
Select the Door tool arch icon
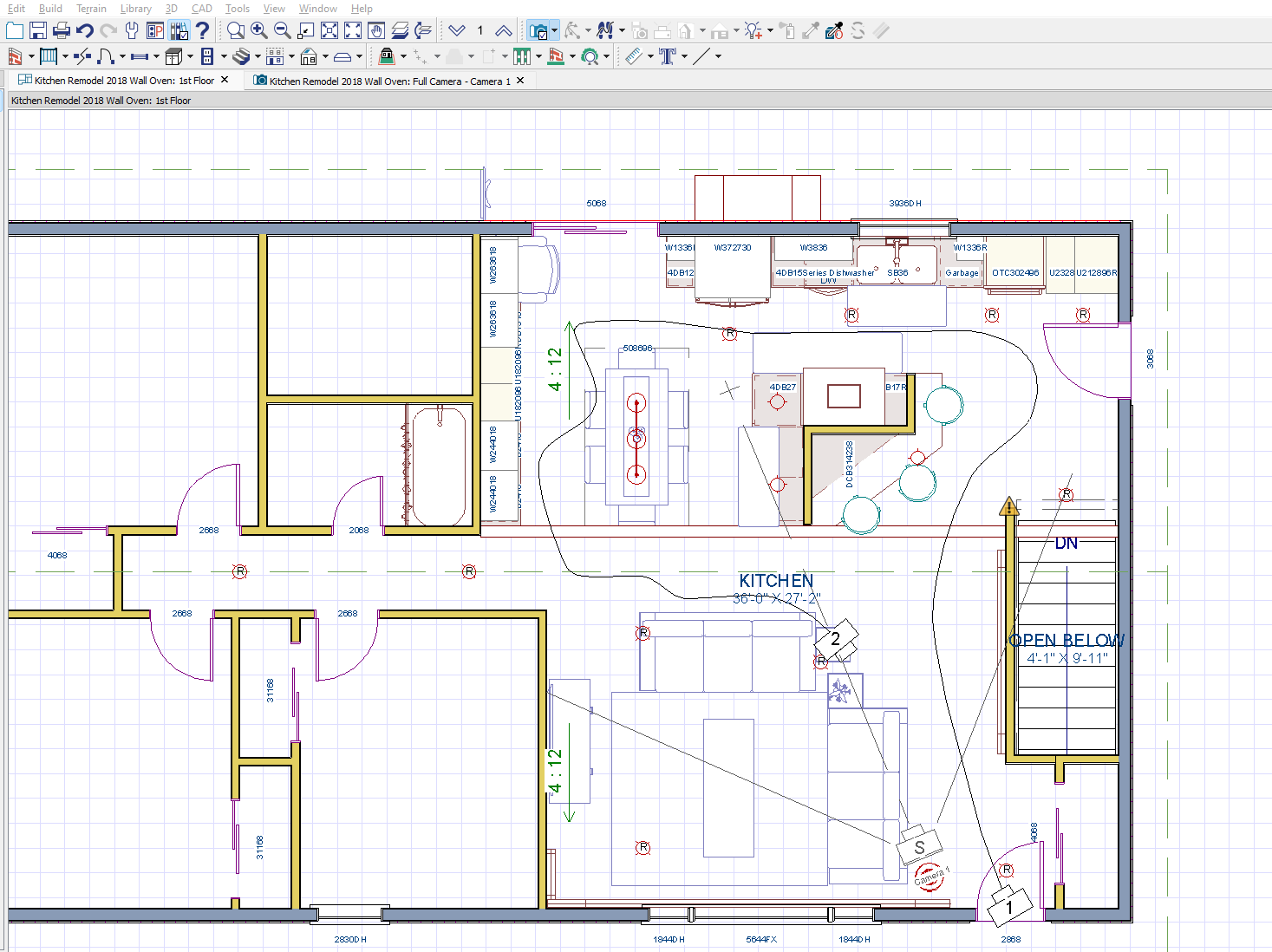[x=106, y=56]
